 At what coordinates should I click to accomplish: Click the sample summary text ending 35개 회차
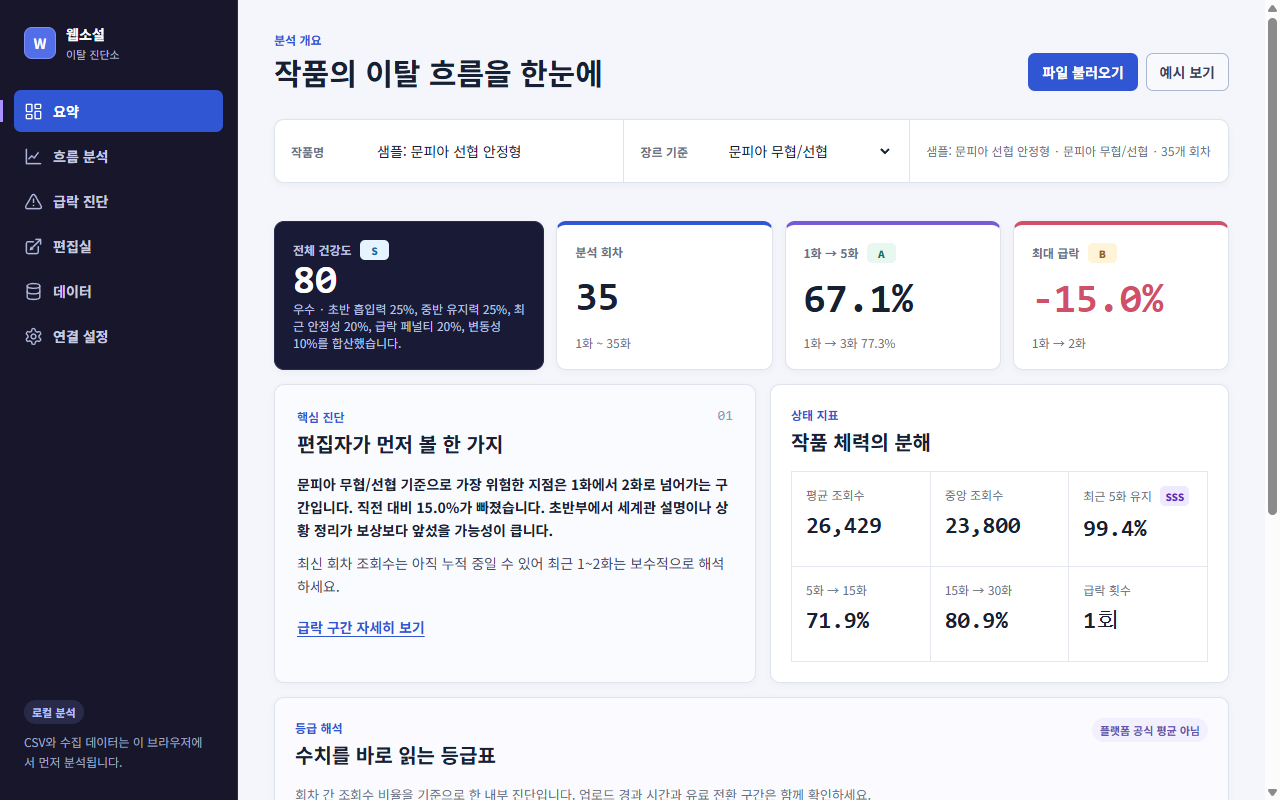[1068, 151]
